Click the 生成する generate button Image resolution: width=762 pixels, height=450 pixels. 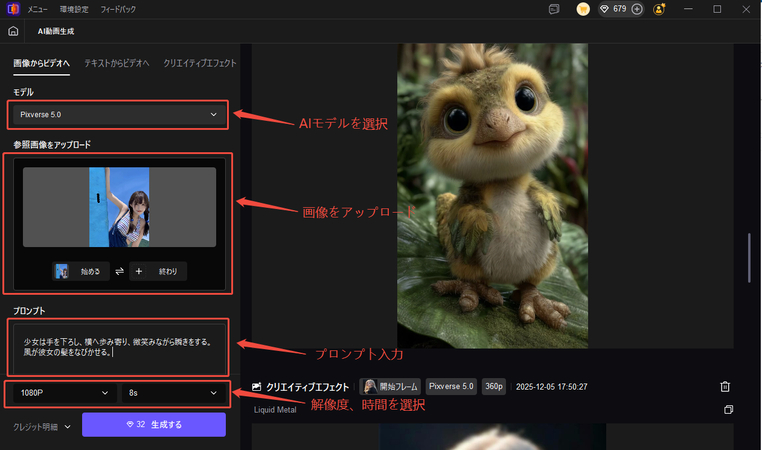point(154,424)
